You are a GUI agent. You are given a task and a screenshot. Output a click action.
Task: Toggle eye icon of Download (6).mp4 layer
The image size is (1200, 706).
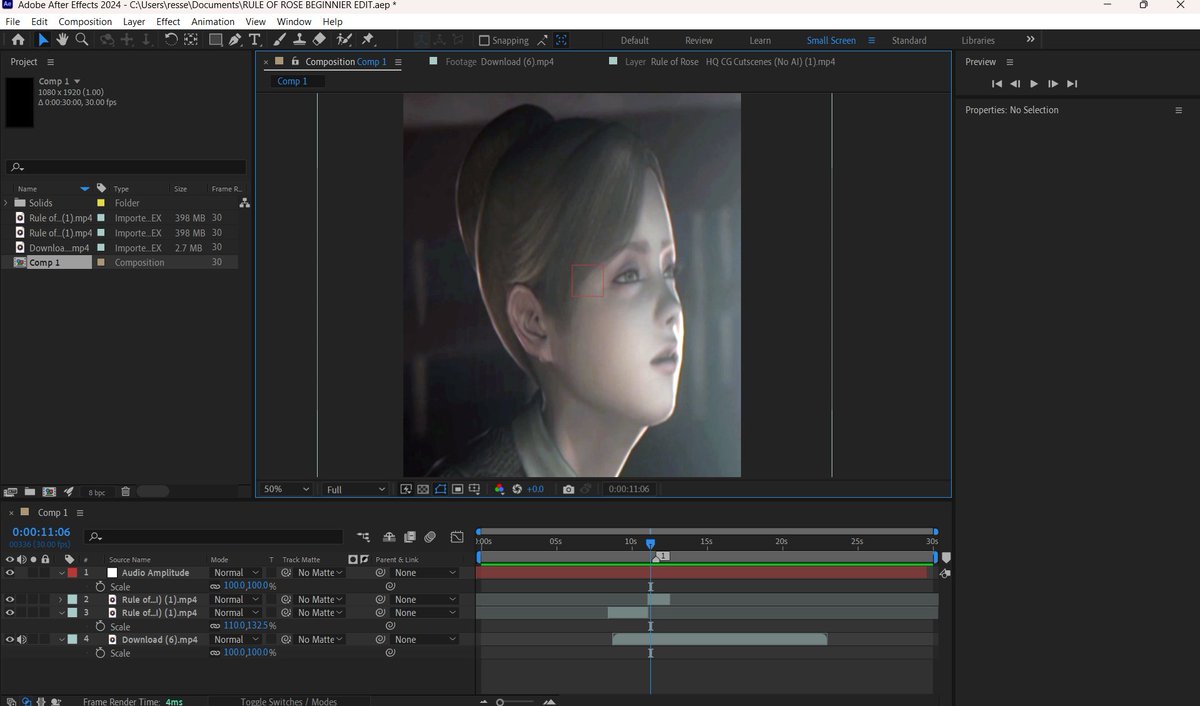[10, 640]
